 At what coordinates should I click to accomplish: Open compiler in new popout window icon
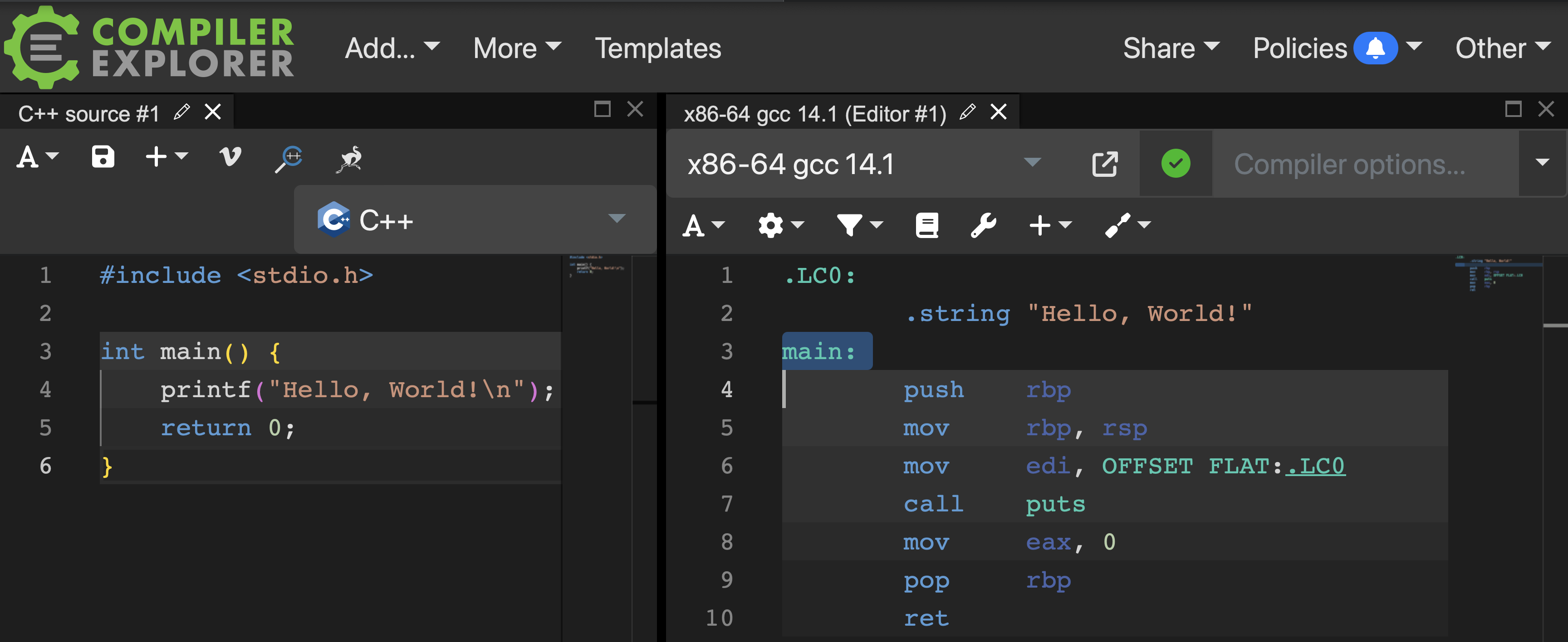[x=1104, y=164]
